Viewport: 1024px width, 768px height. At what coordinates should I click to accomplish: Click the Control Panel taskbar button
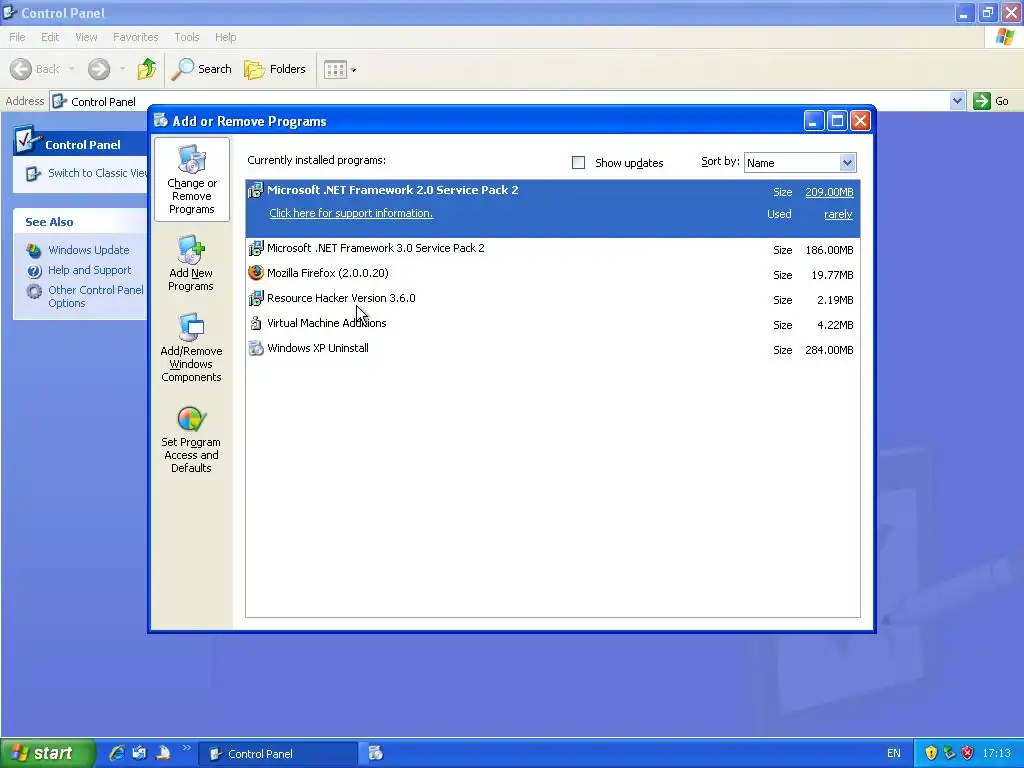coord(278,753)
